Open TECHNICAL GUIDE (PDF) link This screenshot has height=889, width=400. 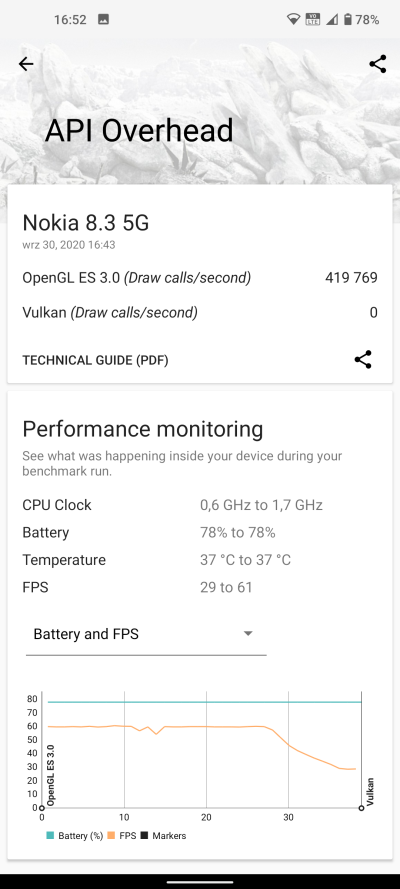pyautogui.click(x=95, y=360)
